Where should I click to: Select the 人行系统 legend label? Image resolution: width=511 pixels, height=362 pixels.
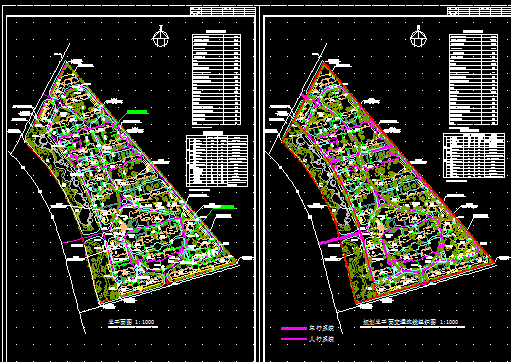[x=321, y=339]
